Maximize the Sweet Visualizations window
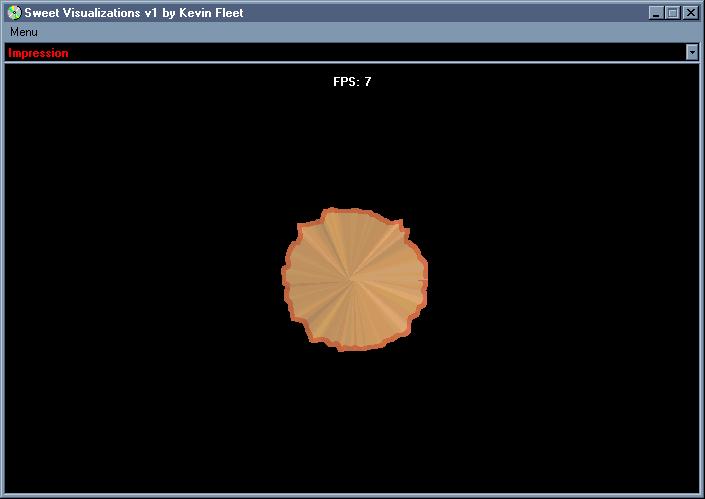Screen dimensions: 705x499 pyautogui.click(x=672, y=13)
